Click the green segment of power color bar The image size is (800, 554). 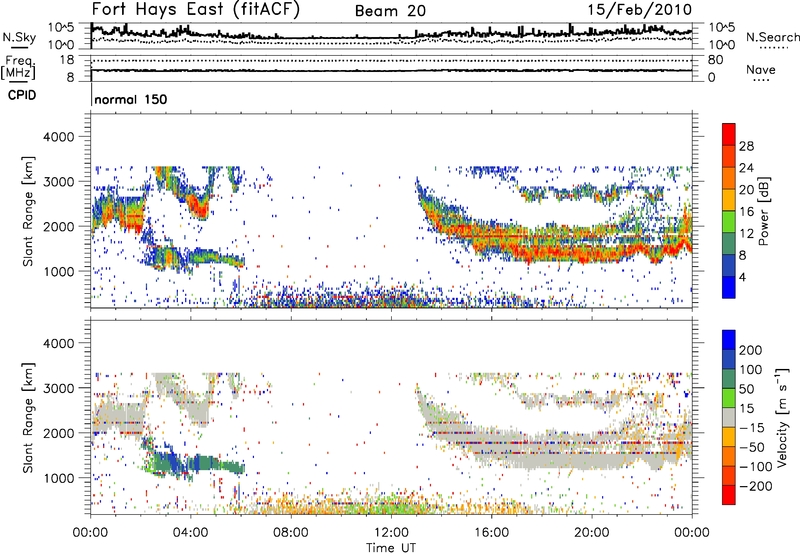point(729,221)
